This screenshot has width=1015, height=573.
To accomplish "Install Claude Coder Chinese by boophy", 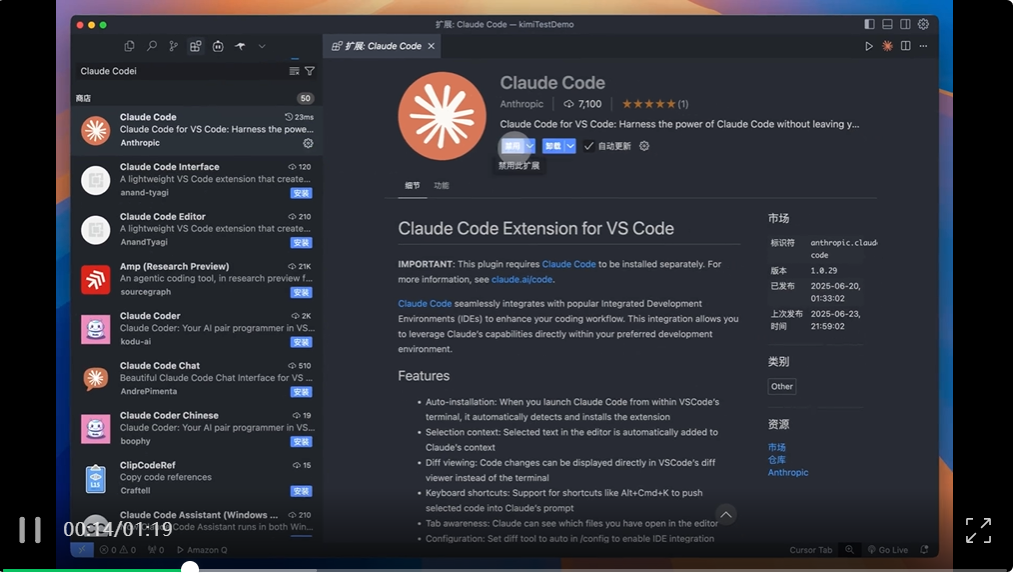I will [302, 442].
